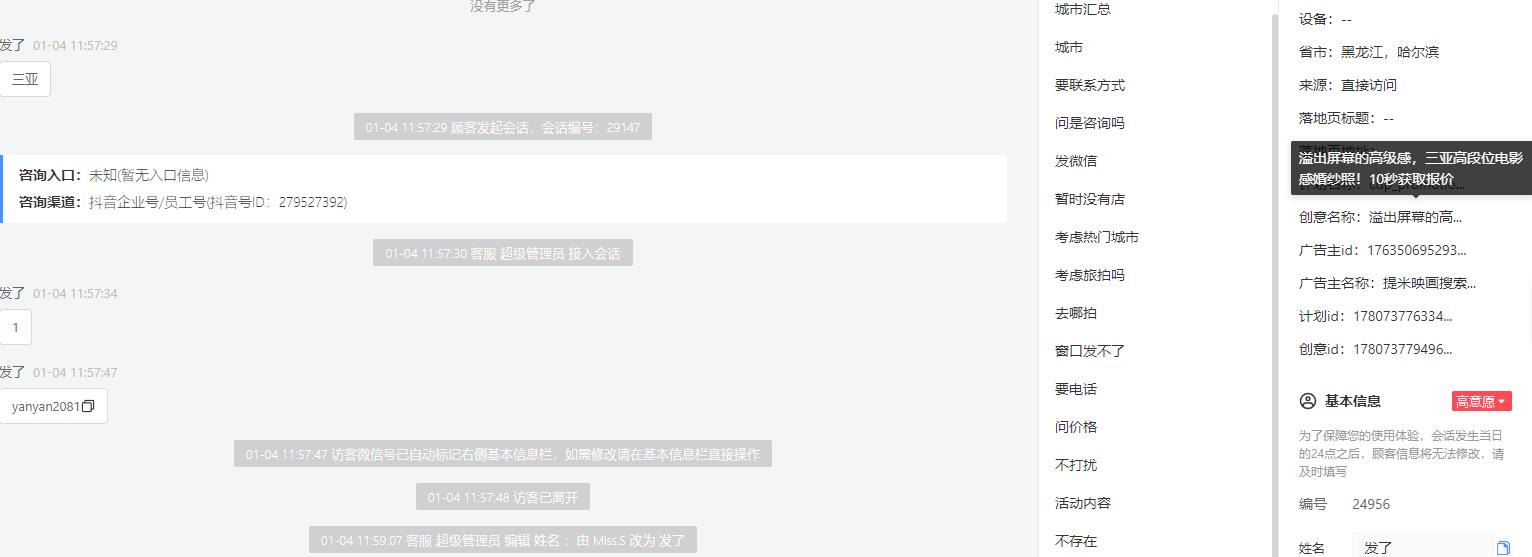Click the 基本信息 person icon

(1307, 401)
